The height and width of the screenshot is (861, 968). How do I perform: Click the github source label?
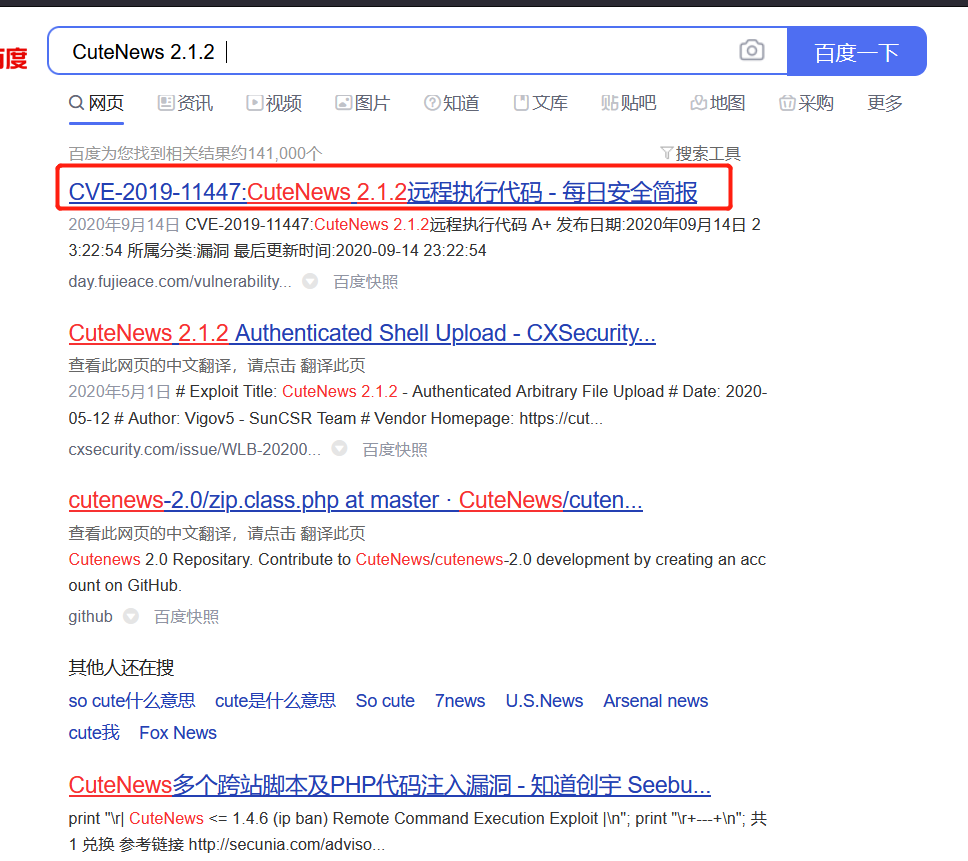[x=91, y=617]
